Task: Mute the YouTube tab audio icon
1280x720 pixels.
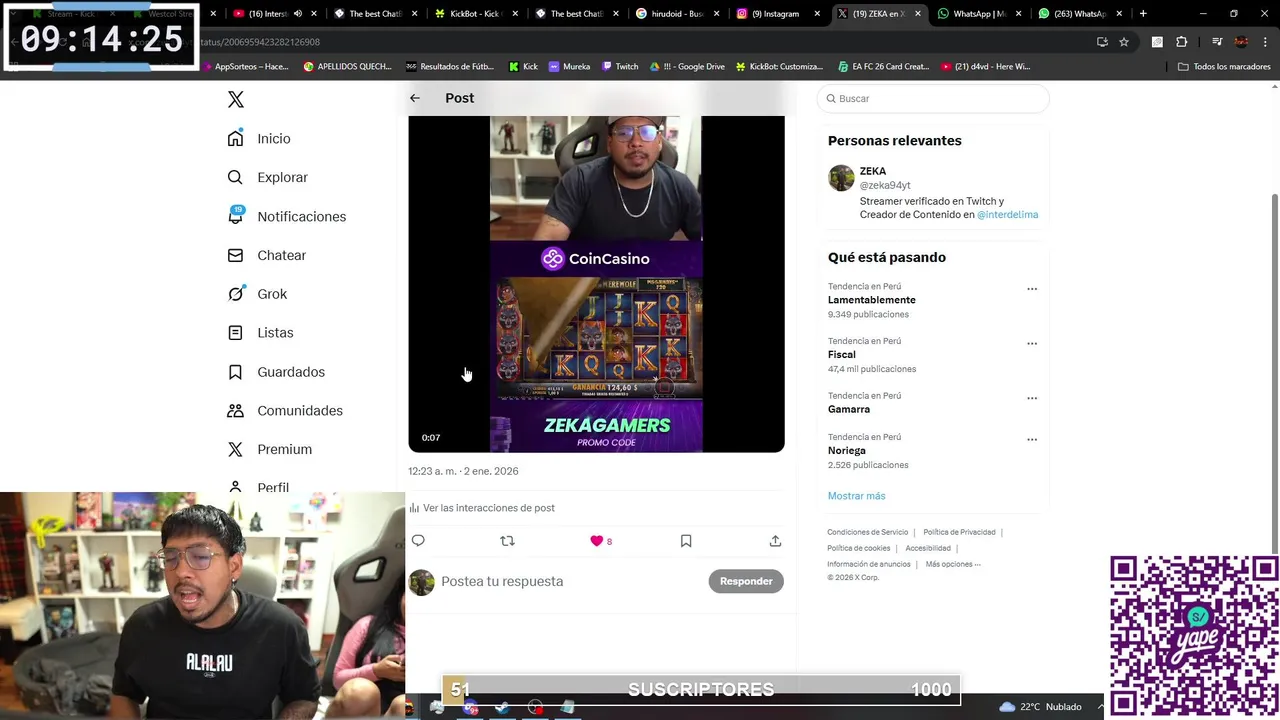Action: pos(298,14)
